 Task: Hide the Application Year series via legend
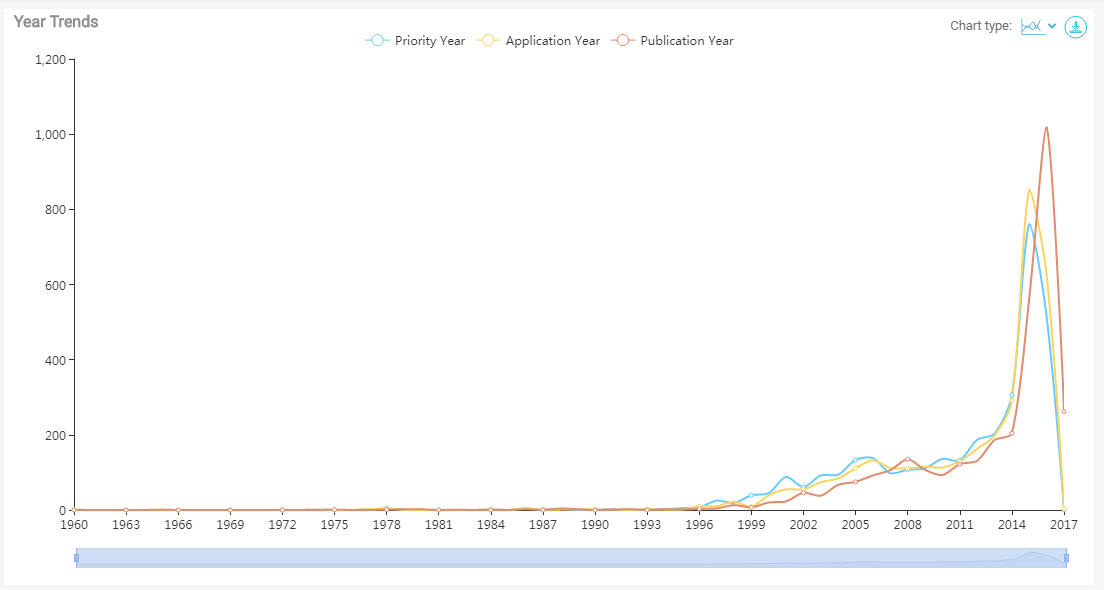(552, 41)
